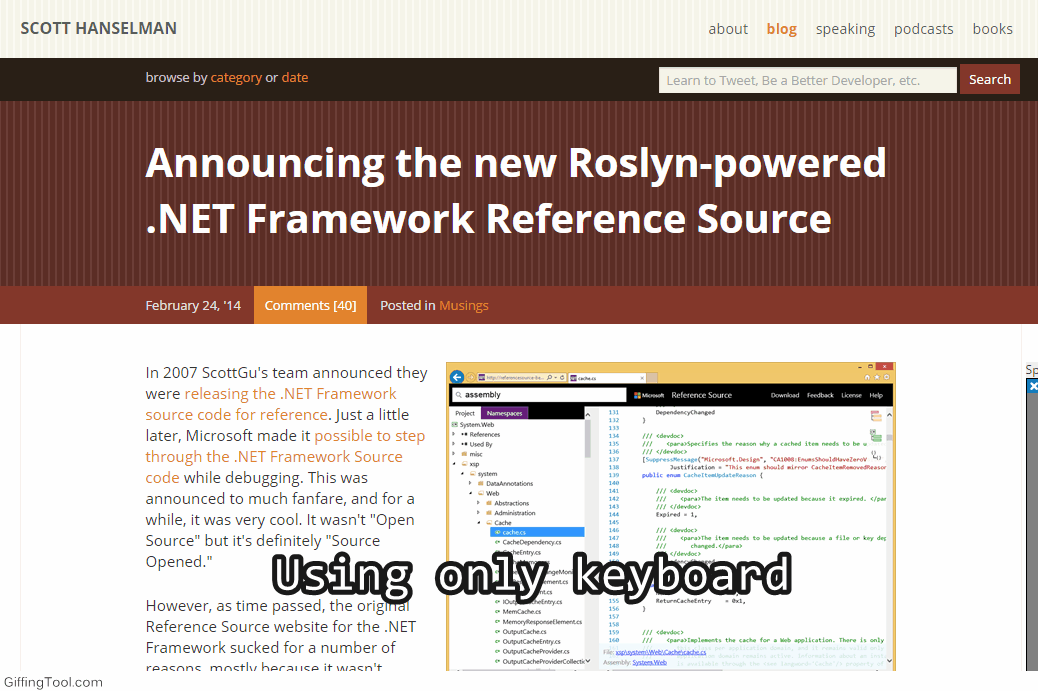Viewport: 1038px width, 691px height.
Task: Open the speaking menu item
Action: (x=845, y=29)
